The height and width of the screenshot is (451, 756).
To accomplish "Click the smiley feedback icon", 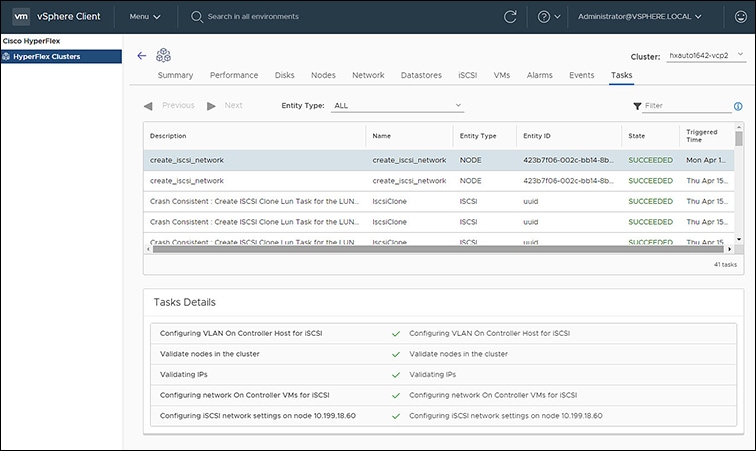I will tap(741, 17).
